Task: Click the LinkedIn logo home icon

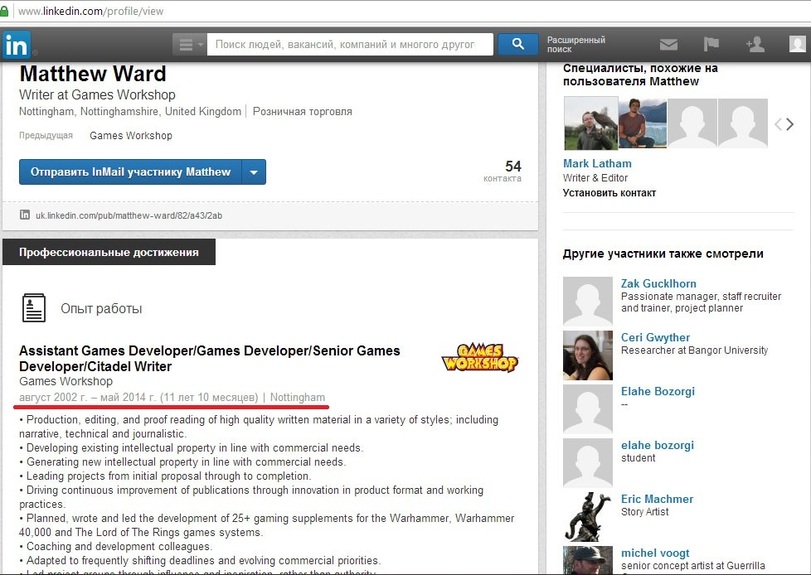Action: [x=17, y=45]
